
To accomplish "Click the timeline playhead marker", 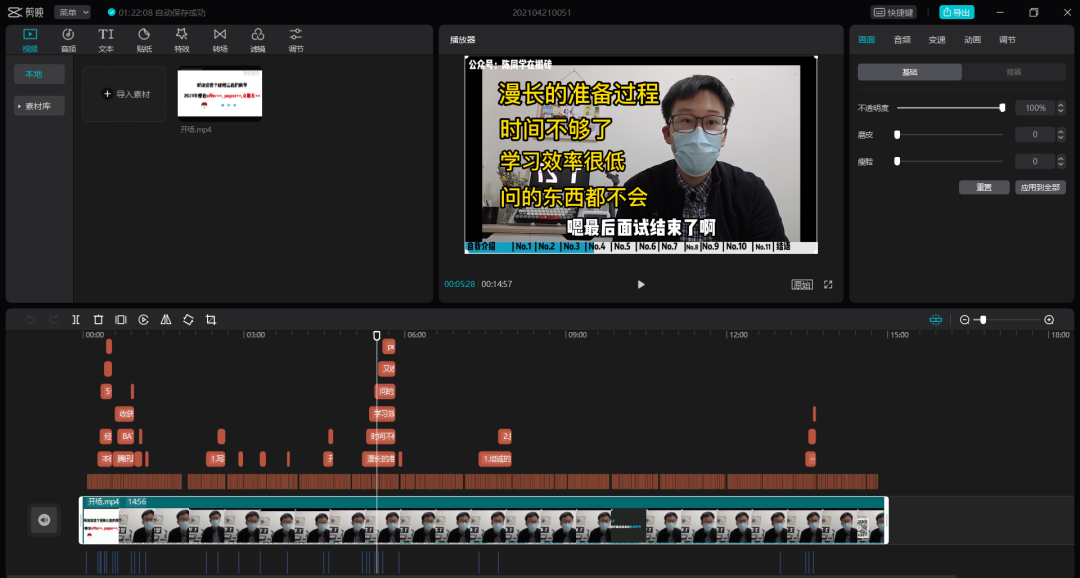I will [377, 336].
